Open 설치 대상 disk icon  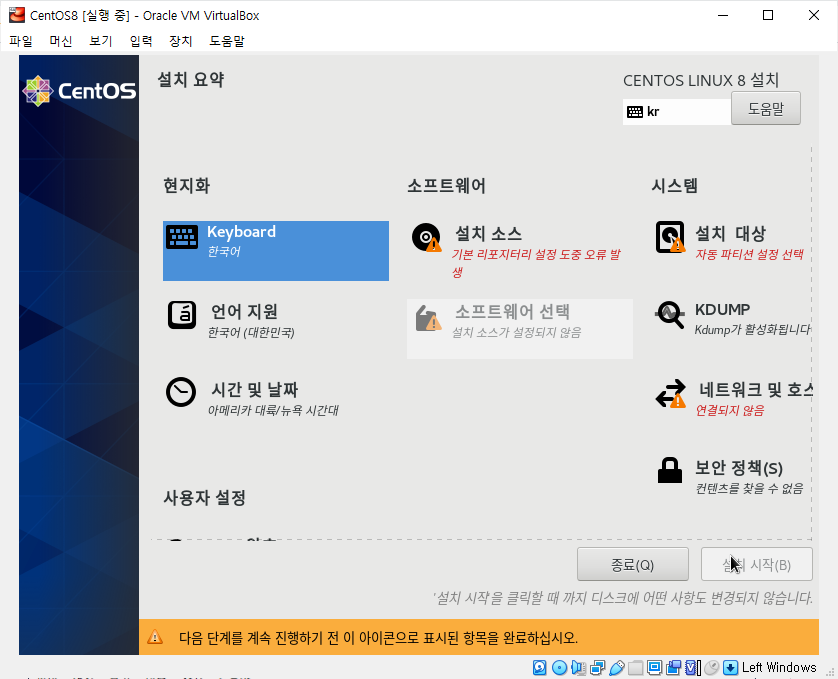[670, 237]
